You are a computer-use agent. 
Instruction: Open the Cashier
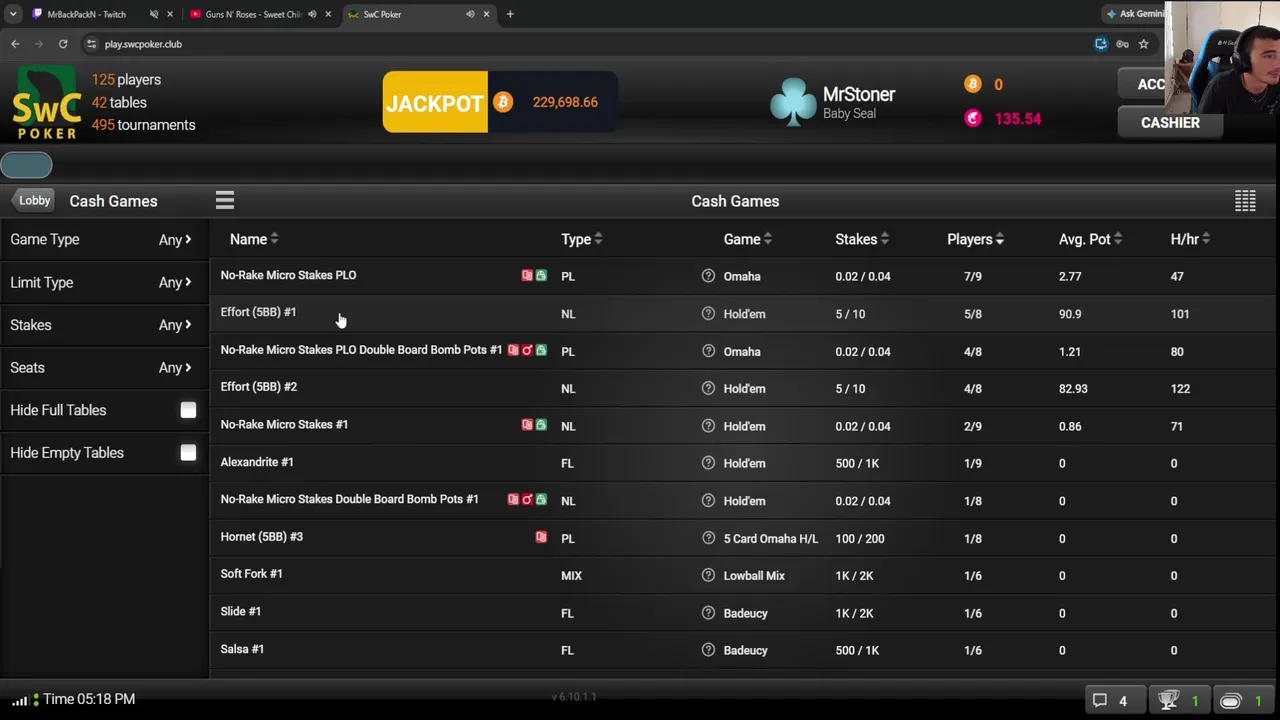(1170, 122)
